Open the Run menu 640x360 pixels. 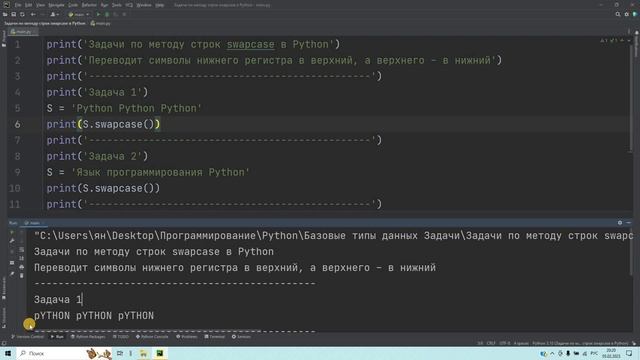(104, 5)
